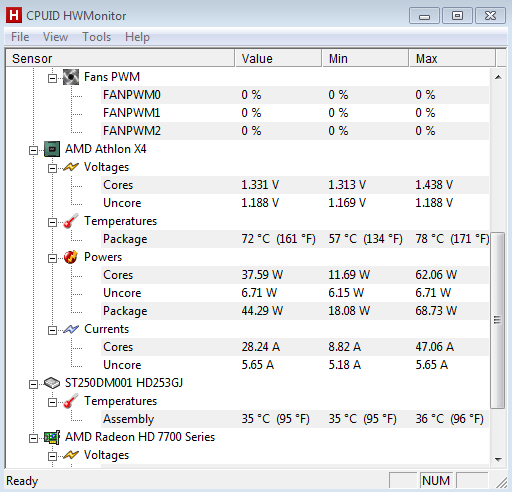Maximize the HWMonitor window
This screenshot has height=492, width=512.
(x=457, y=16)
